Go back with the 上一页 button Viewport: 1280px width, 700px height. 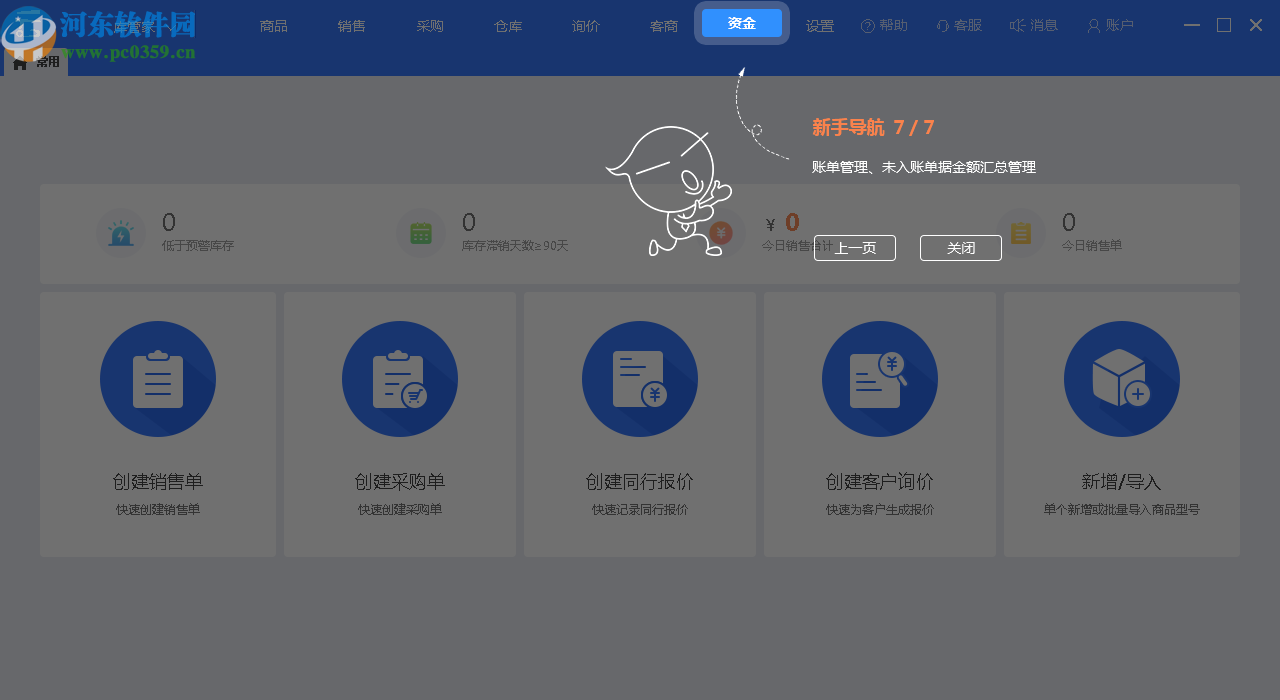tap(854, 247)
